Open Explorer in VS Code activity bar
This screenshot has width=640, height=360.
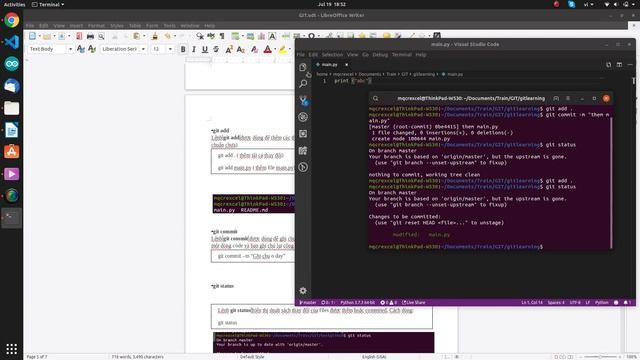303,67
